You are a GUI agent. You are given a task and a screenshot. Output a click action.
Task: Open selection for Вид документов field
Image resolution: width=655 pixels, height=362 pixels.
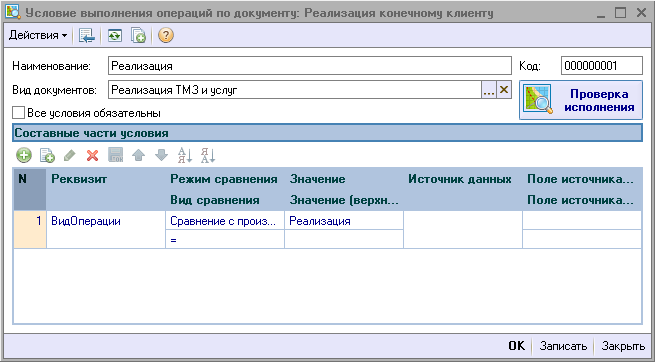[x=489, y=90]
